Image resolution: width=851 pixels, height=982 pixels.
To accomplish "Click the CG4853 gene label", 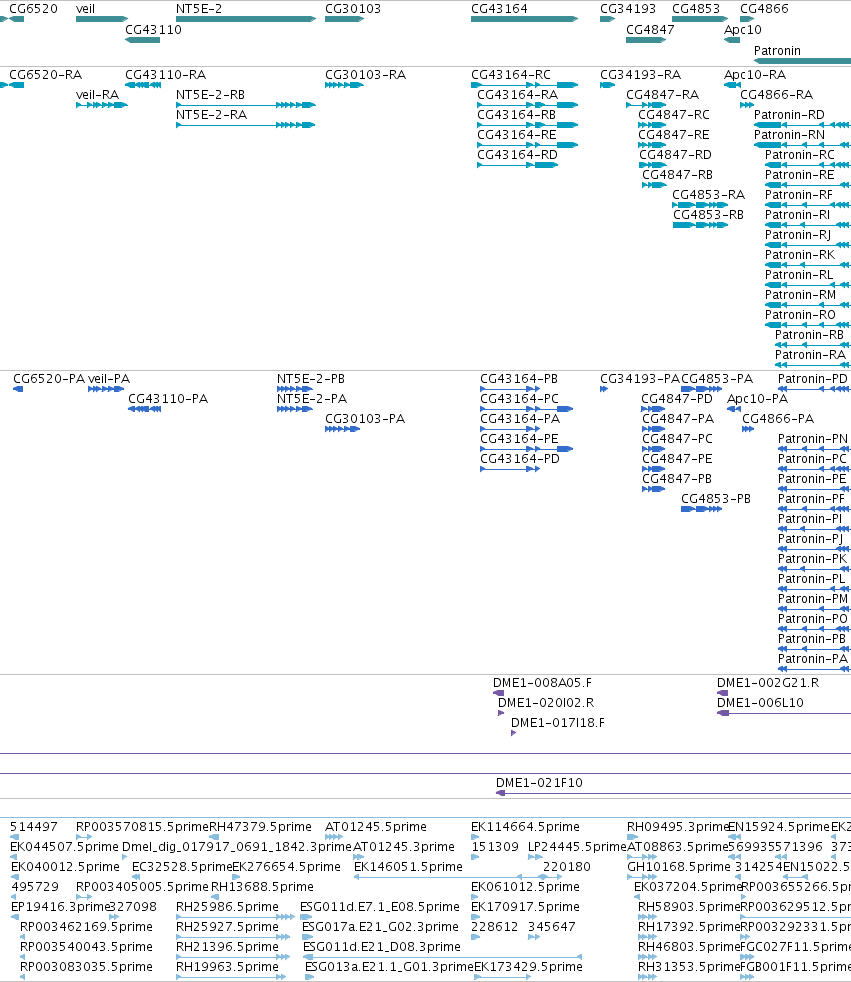I will click(x=696, y=9).
